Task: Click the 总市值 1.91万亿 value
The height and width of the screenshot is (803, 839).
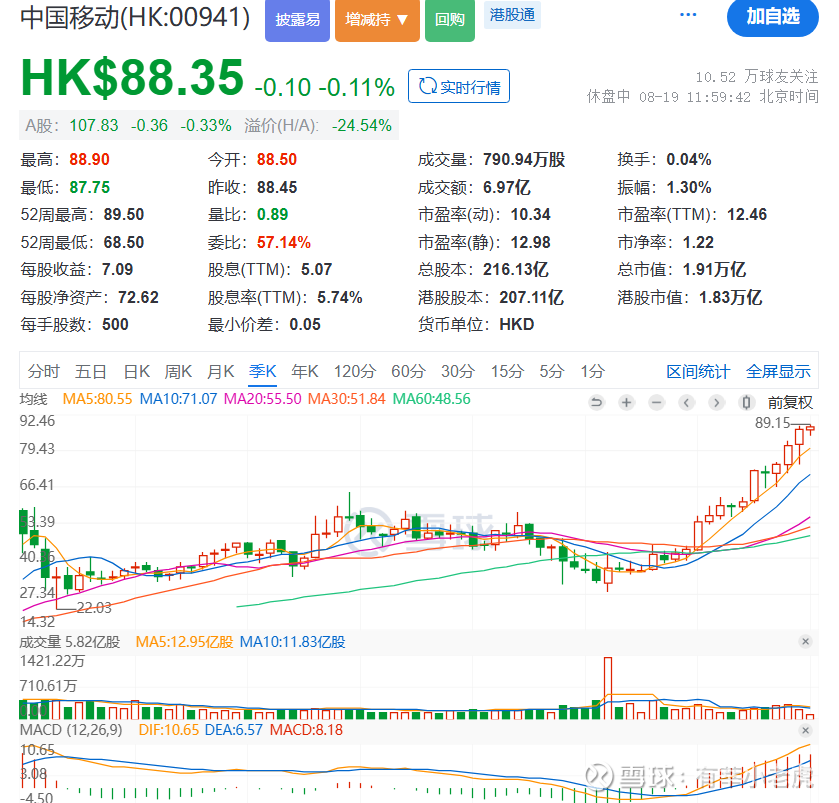Action: click(x=714, y=270)
